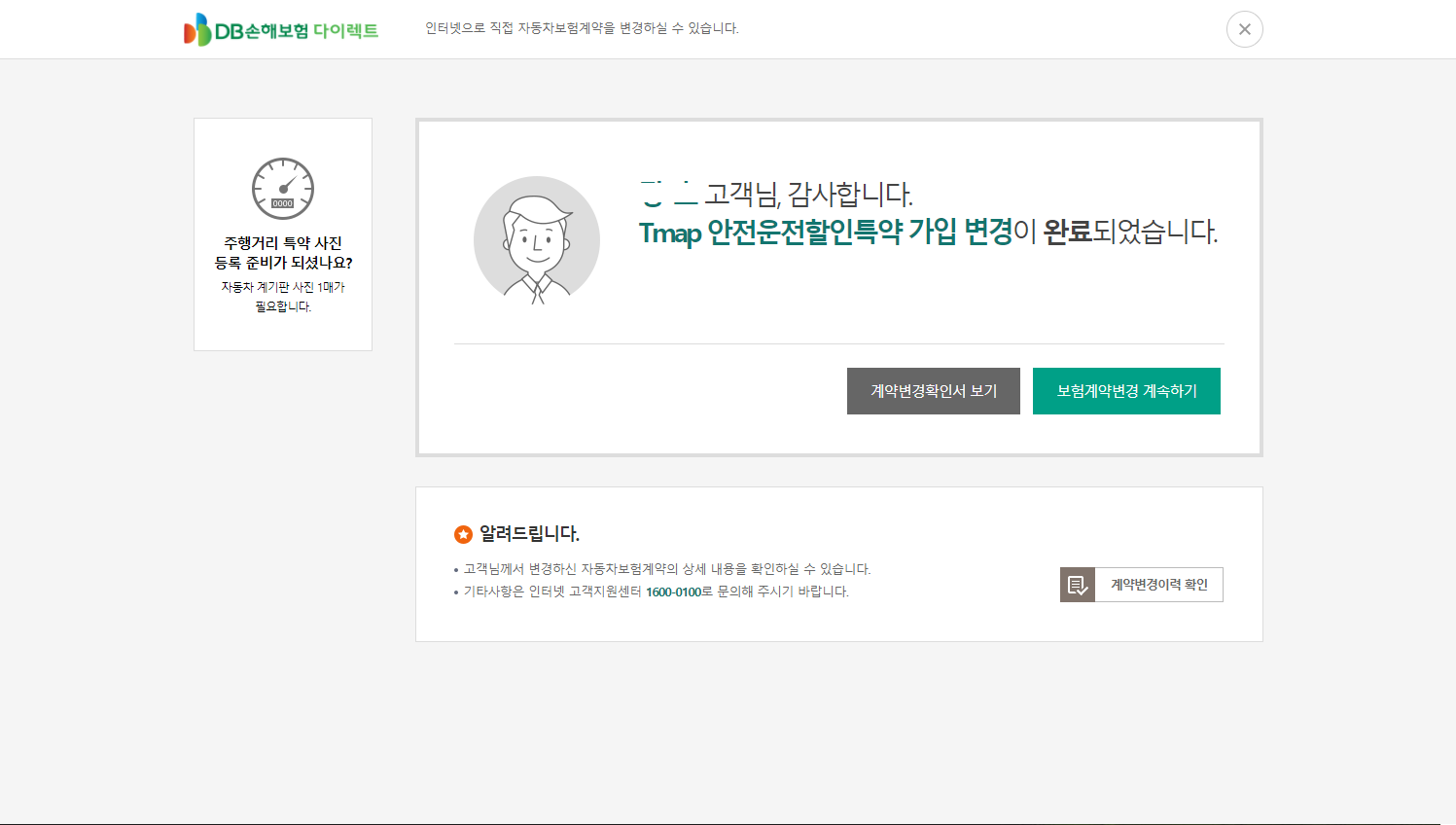
Task: Click 계약변경이력 확인 button
Action: 1142,585
